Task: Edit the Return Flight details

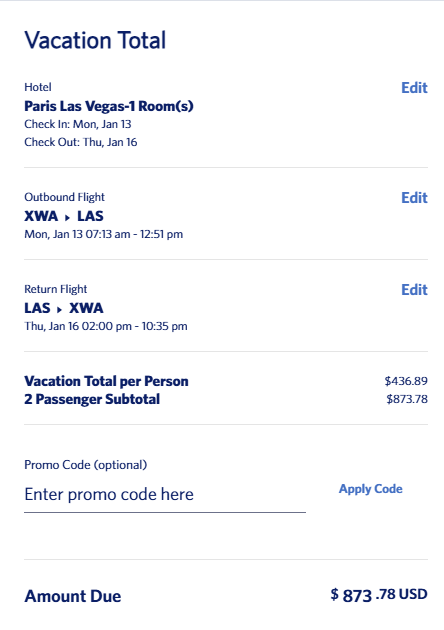Action: click(x=414, y=290)
